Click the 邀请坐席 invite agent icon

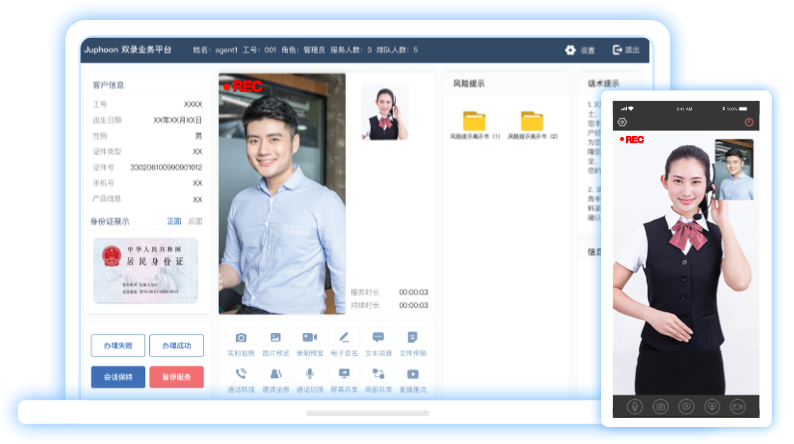click(275, 374)
